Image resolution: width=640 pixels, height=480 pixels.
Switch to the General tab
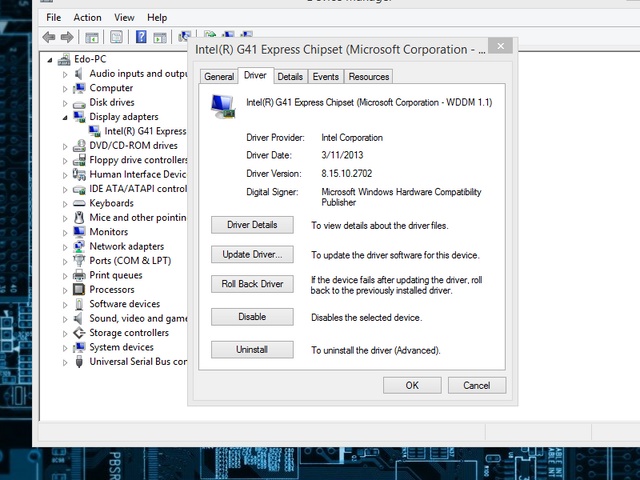[219, 77]
